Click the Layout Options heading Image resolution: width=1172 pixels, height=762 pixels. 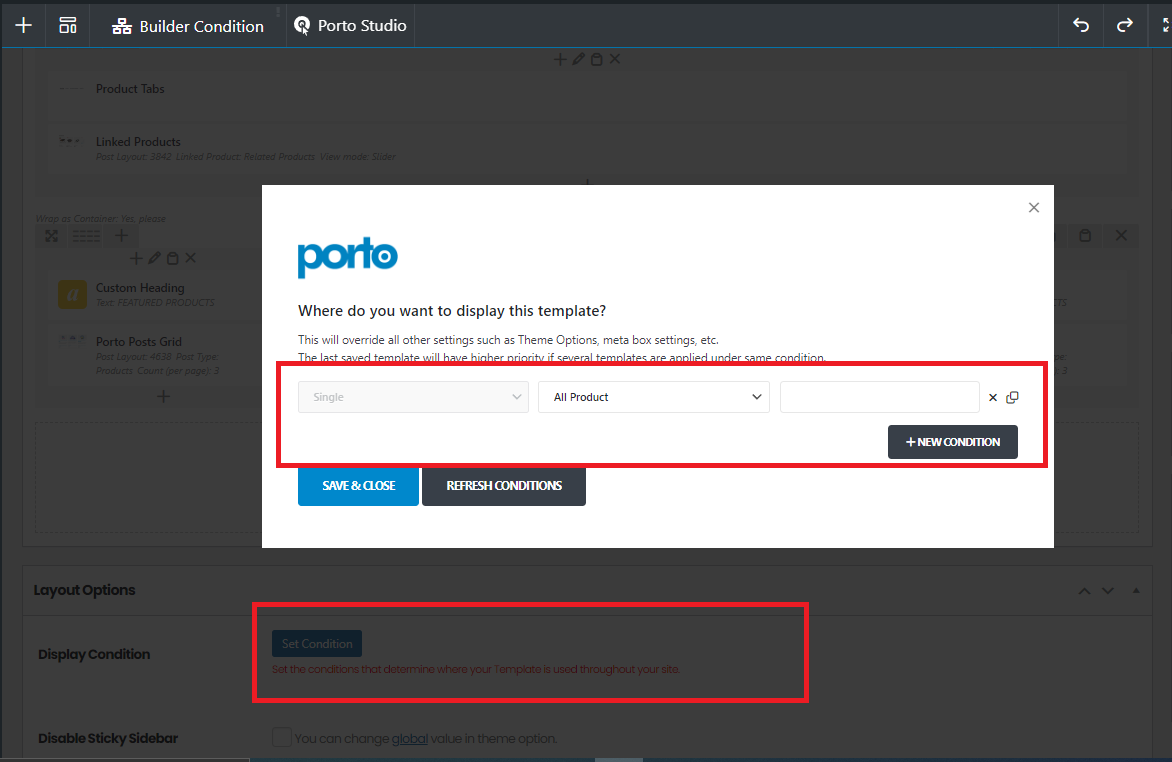84,590
